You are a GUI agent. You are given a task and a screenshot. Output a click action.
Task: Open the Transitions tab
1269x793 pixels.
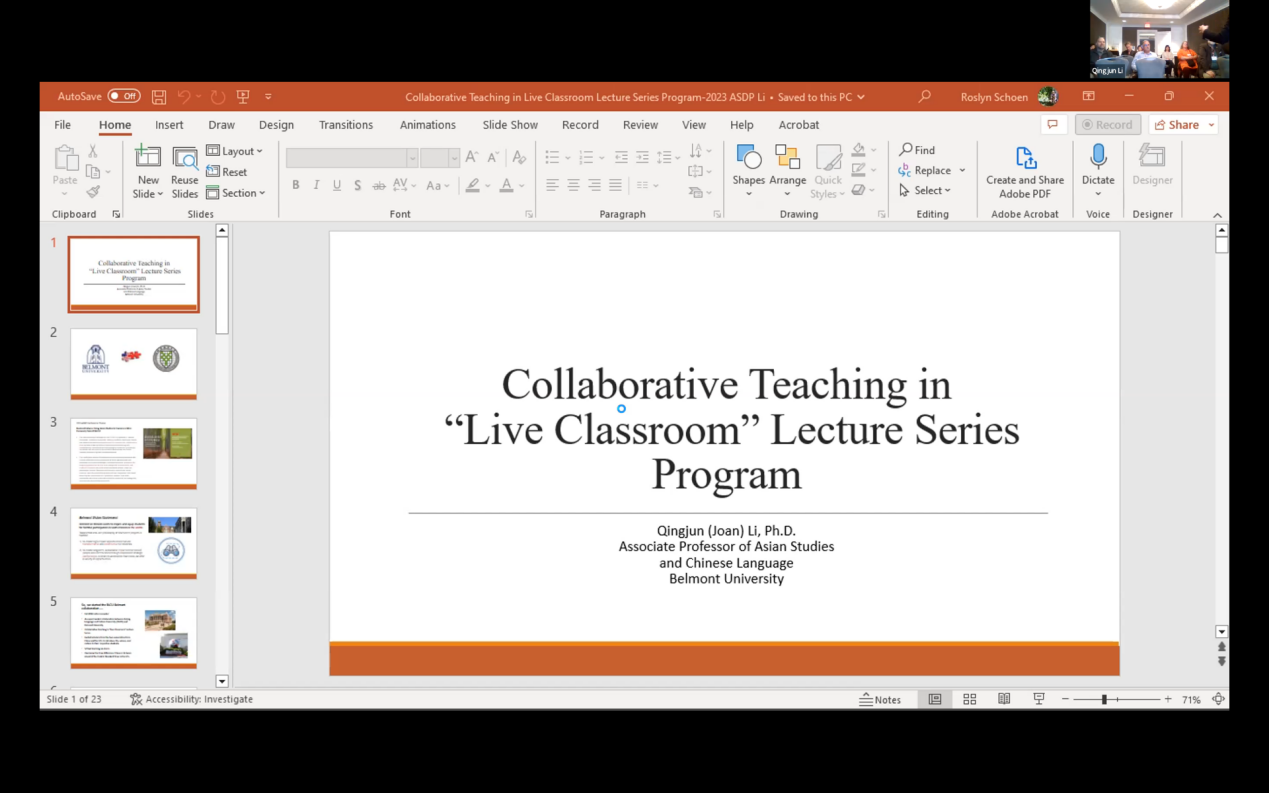coord(345,125)
